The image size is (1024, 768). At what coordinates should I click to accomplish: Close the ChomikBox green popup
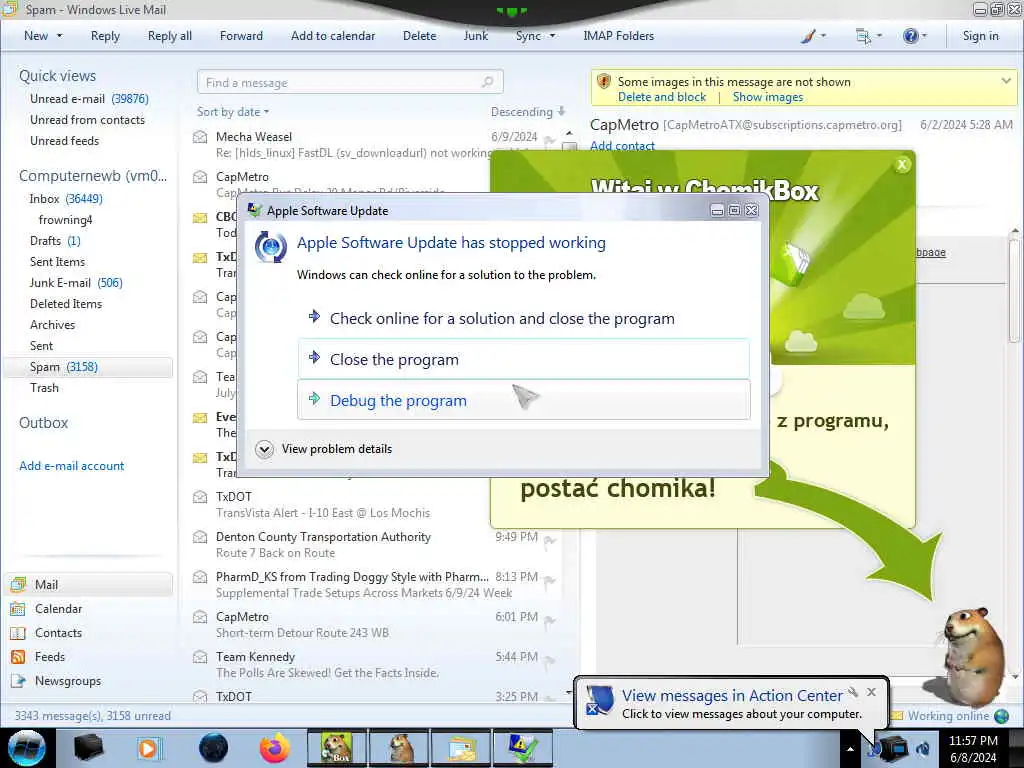(902, 165)
